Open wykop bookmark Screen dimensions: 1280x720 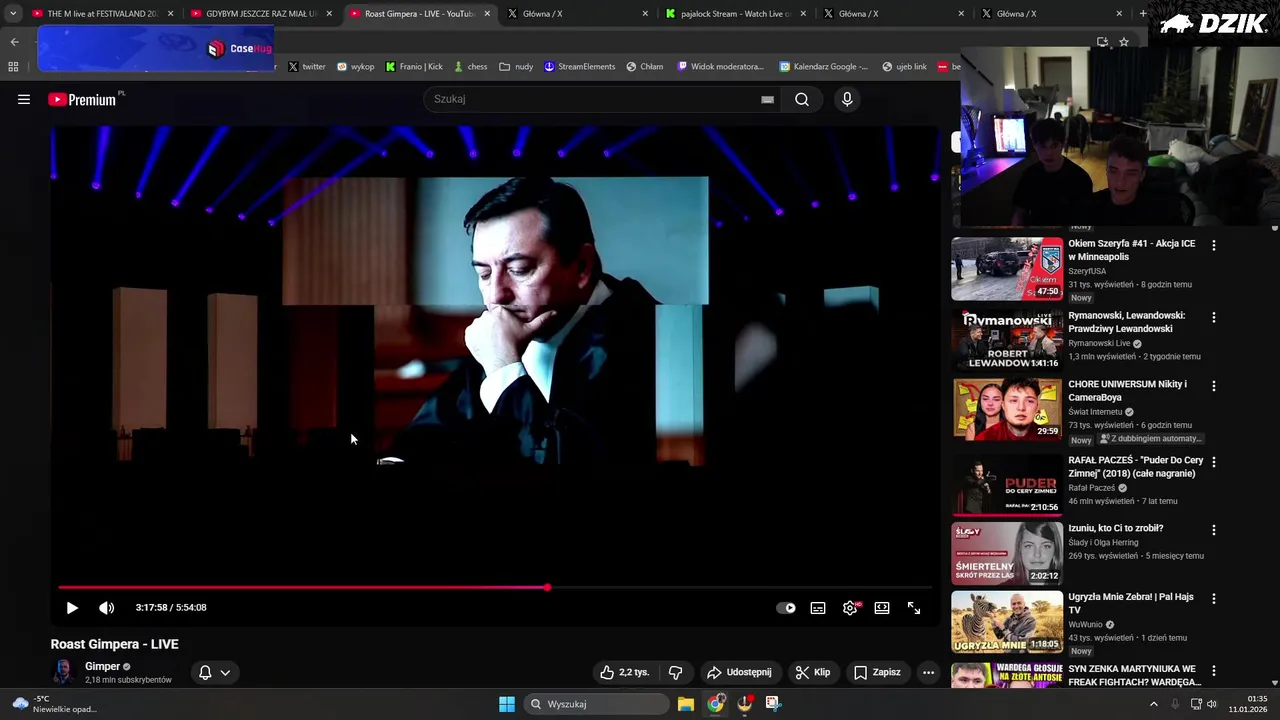(x=355, y=67)
